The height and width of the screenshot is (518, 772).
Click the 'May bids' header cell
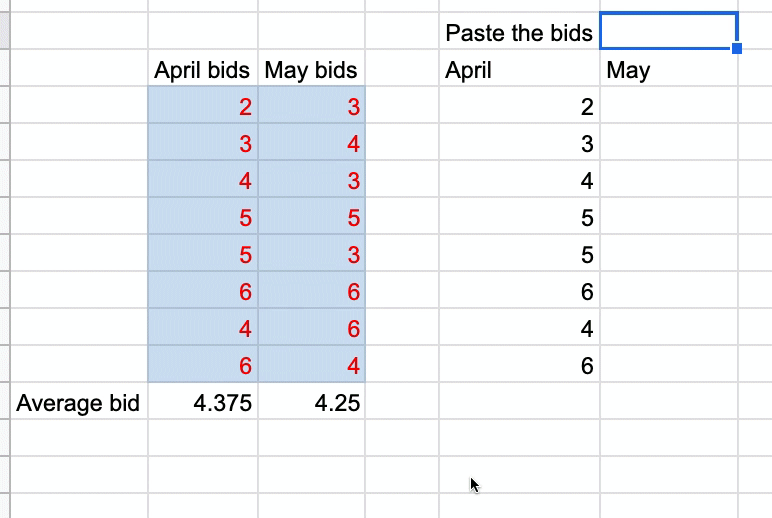[x=311, y=70]
